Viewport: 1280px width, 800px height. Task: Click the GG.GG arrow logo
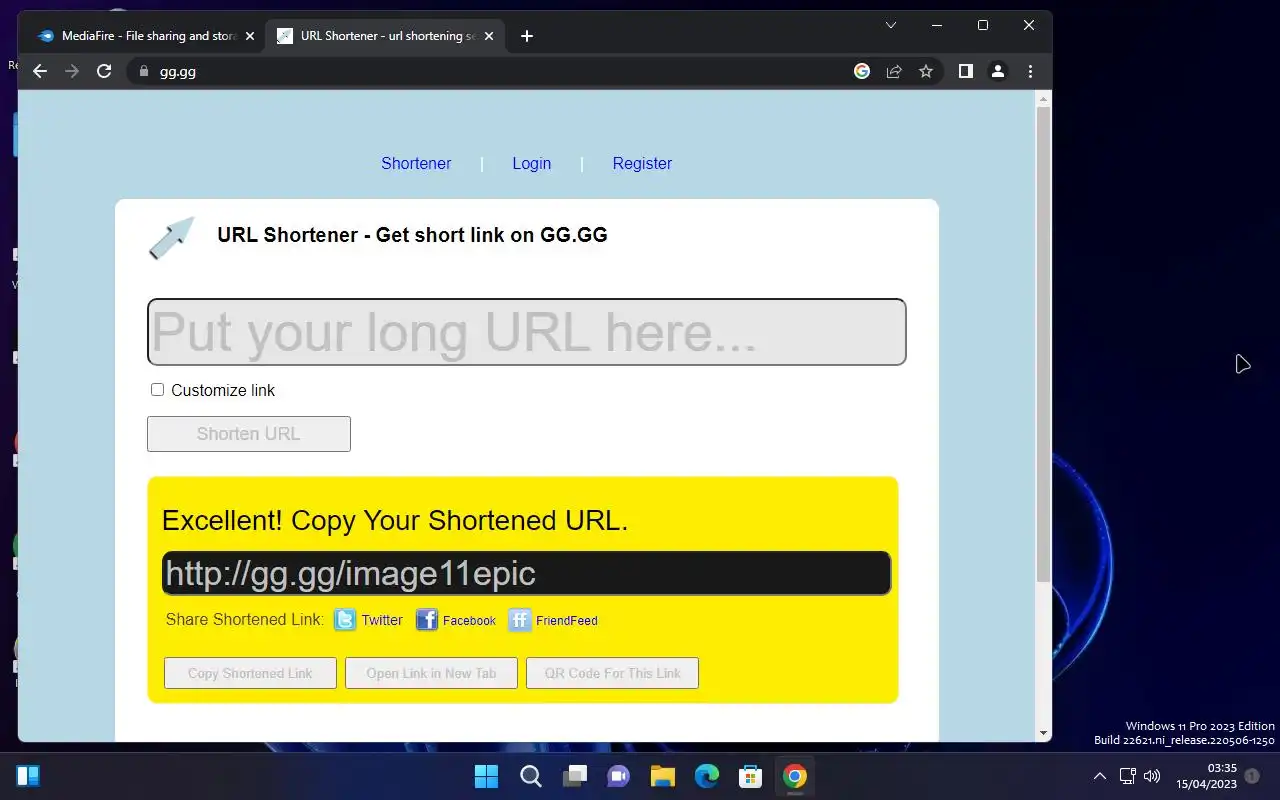tap(171, 238)
